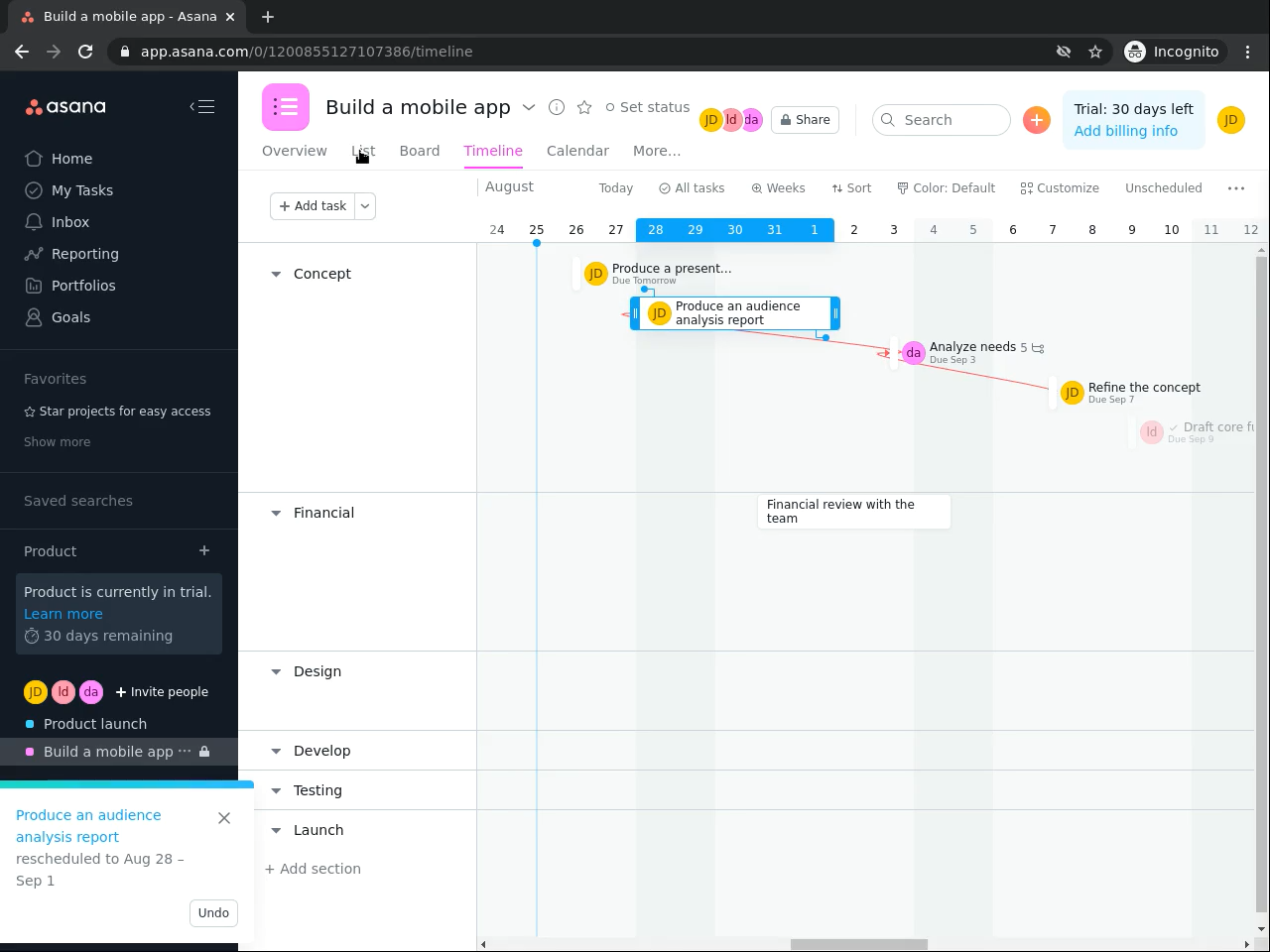Bookmark this page with Chrome star icon
Viewport: 1270px width, 952px height.
tap(1095, 52)
